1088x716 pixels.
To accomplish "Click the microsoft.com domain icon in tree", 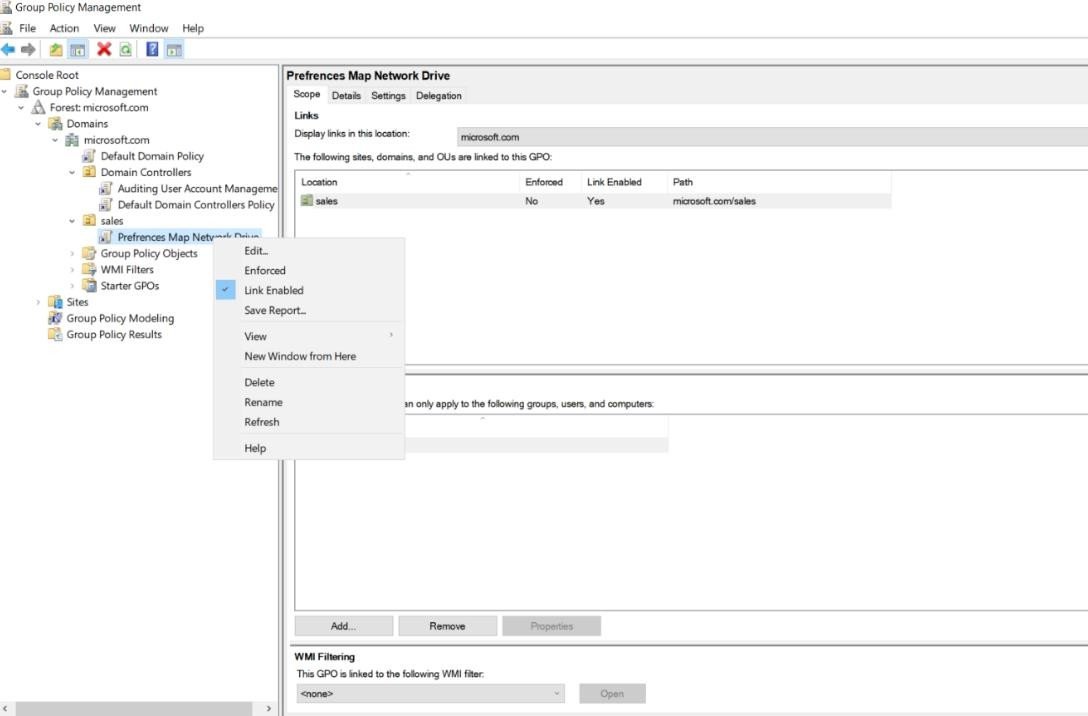I will (x=72, y=139).
